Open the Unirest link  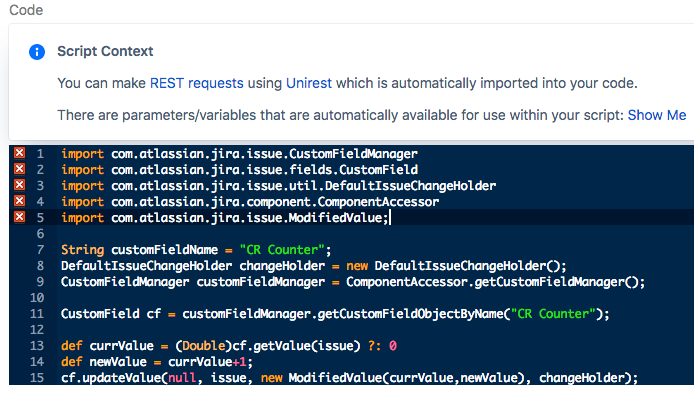pos(308,83)
